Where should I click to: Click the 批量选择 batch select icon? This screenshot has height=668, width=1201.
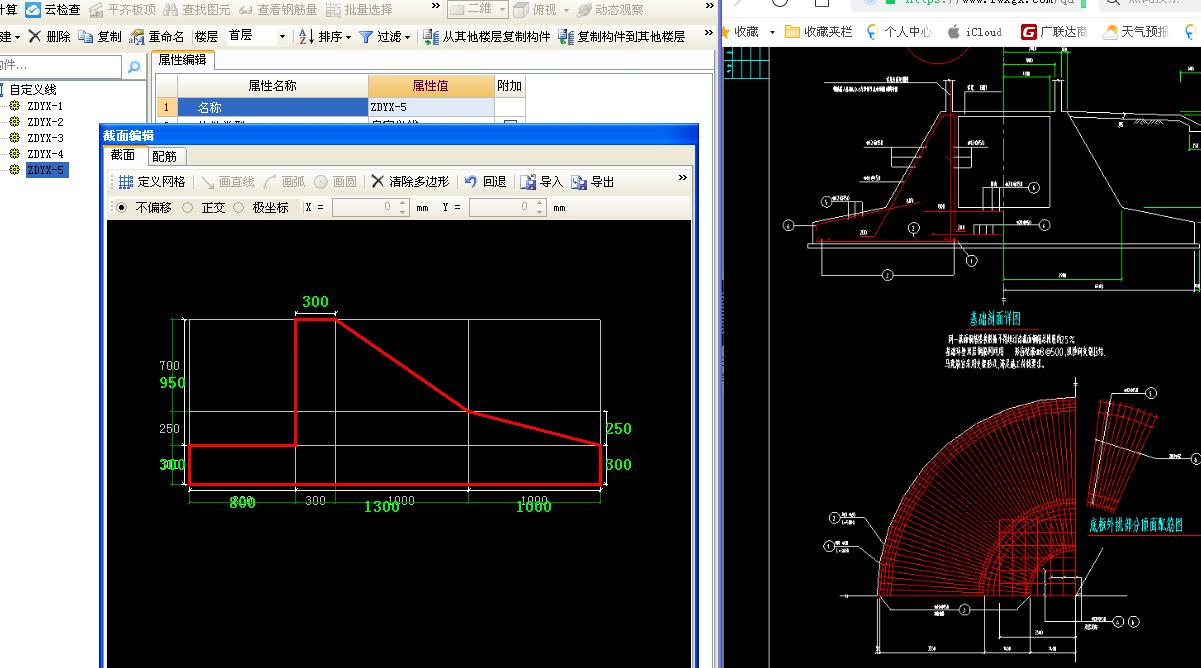[x=333, y=10]
